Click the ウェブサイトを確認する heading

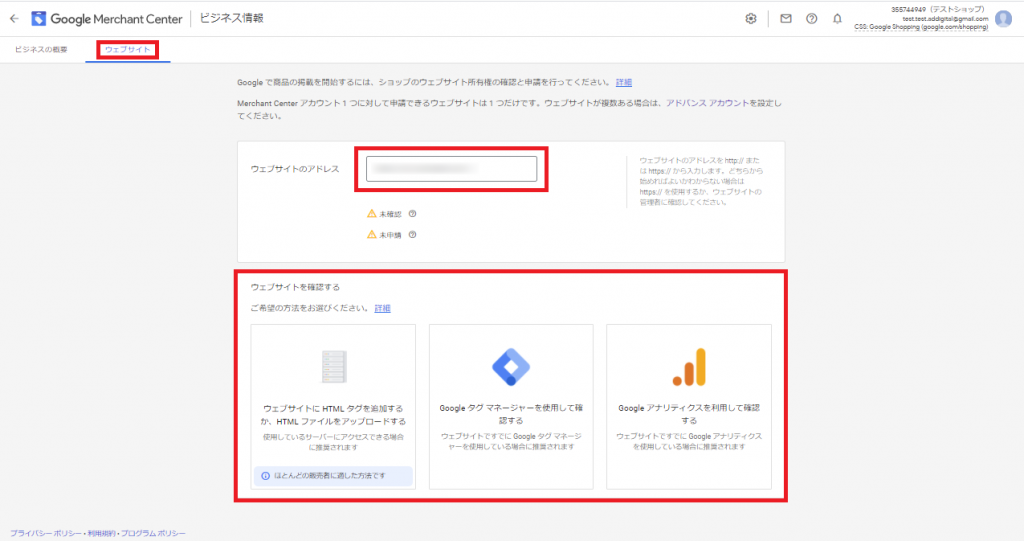(295, 287)
